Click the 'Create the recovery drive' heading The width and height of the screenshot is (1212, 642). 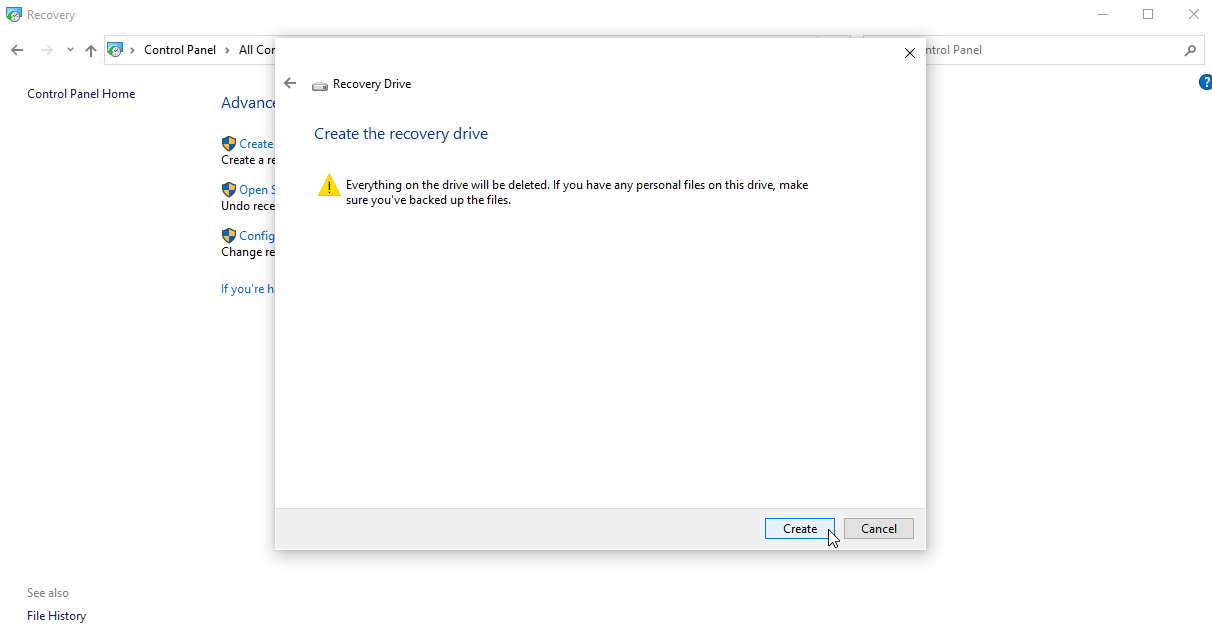coord(401,134)
